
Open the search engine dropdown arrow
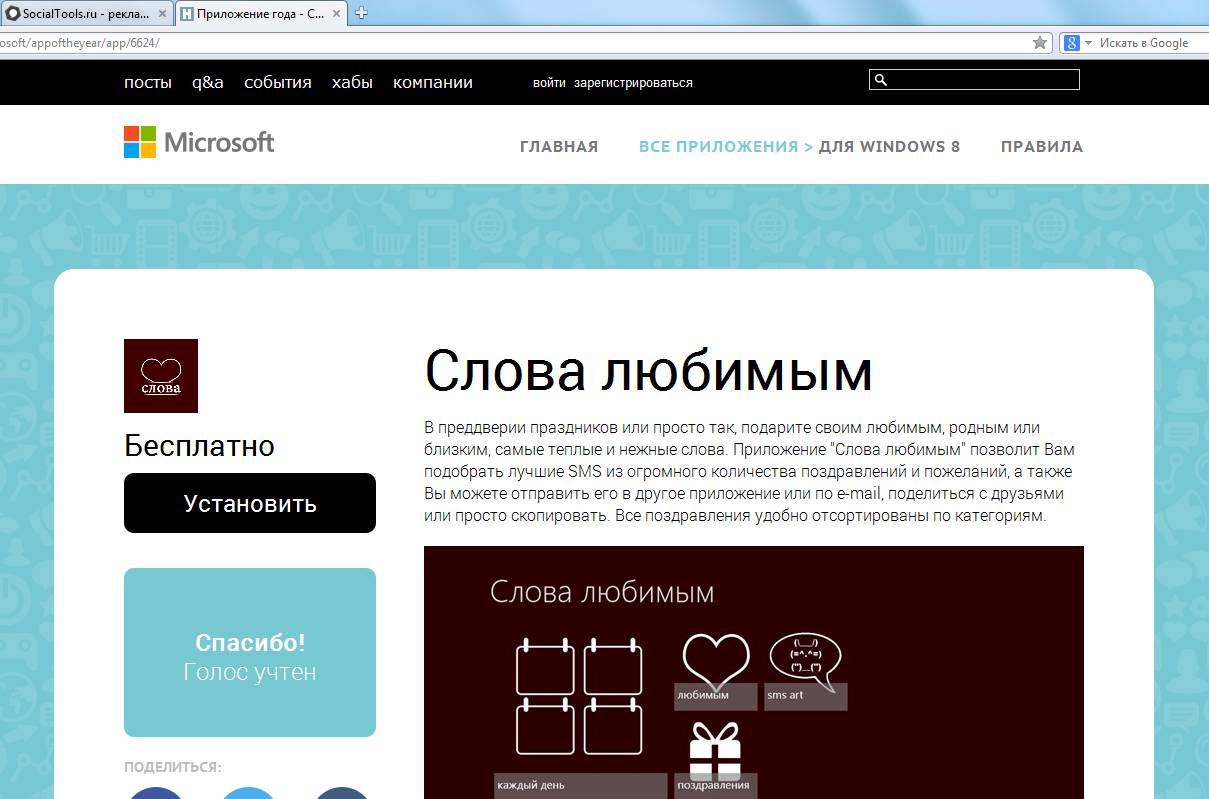click(x=1088, y=43)
